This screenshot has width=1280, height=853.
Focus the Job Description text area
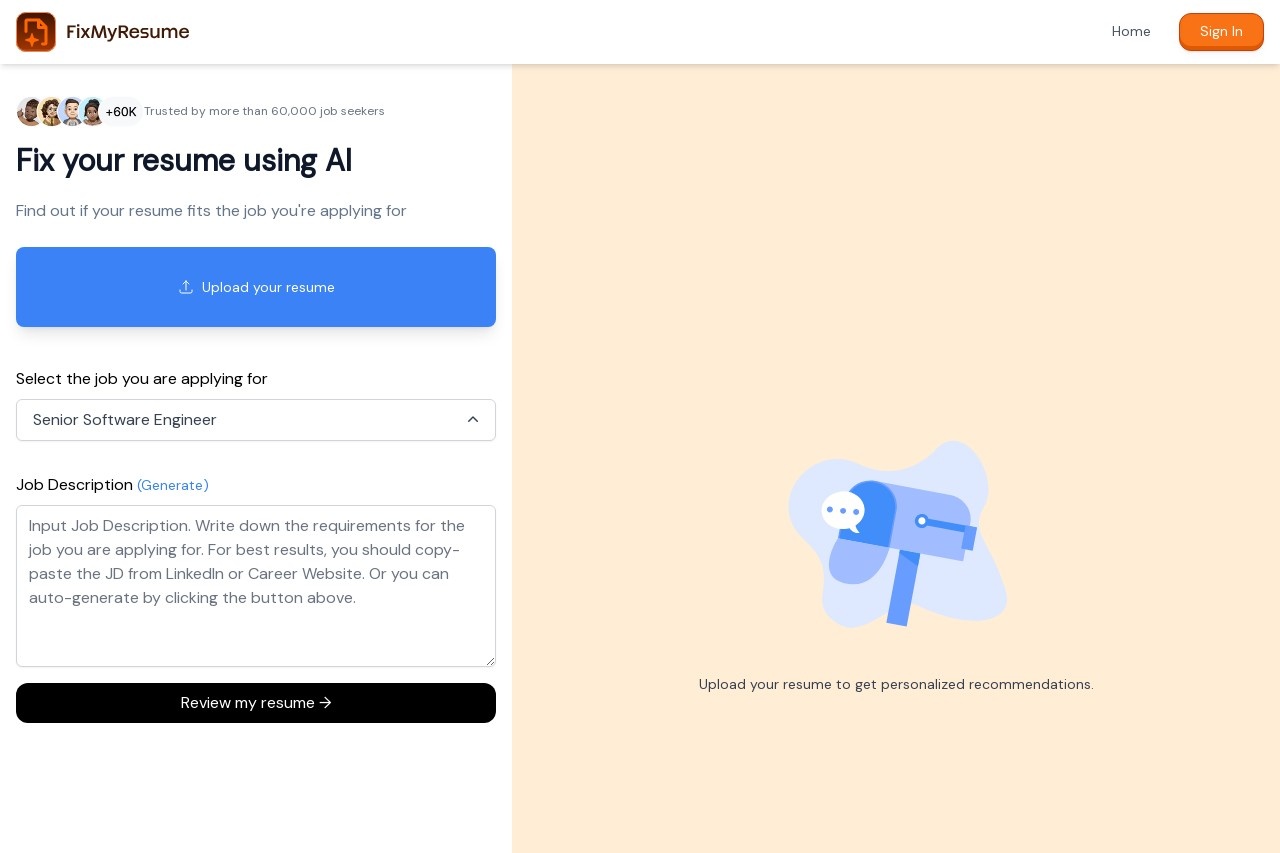tap(256, 586)
